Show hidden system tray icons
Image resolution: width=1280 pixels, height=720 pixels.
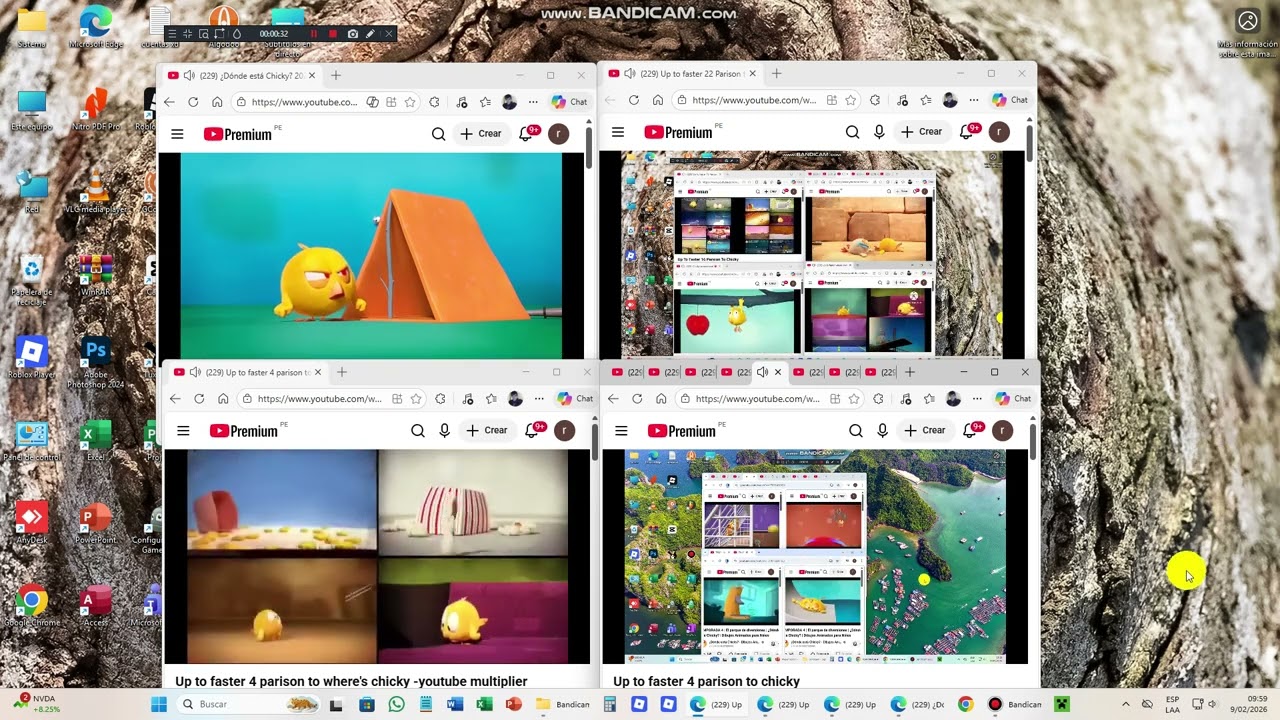tap(1125, 704)
